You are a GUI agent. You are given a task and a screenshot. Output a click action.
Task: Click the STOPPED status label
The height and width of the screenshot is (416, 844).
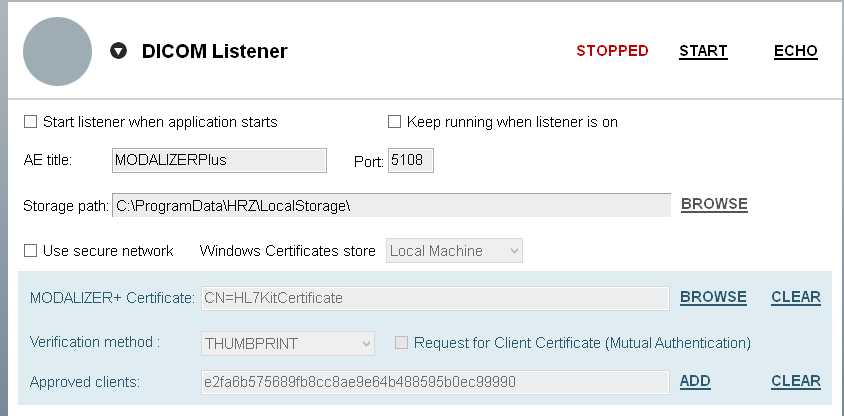coord(612,51)
